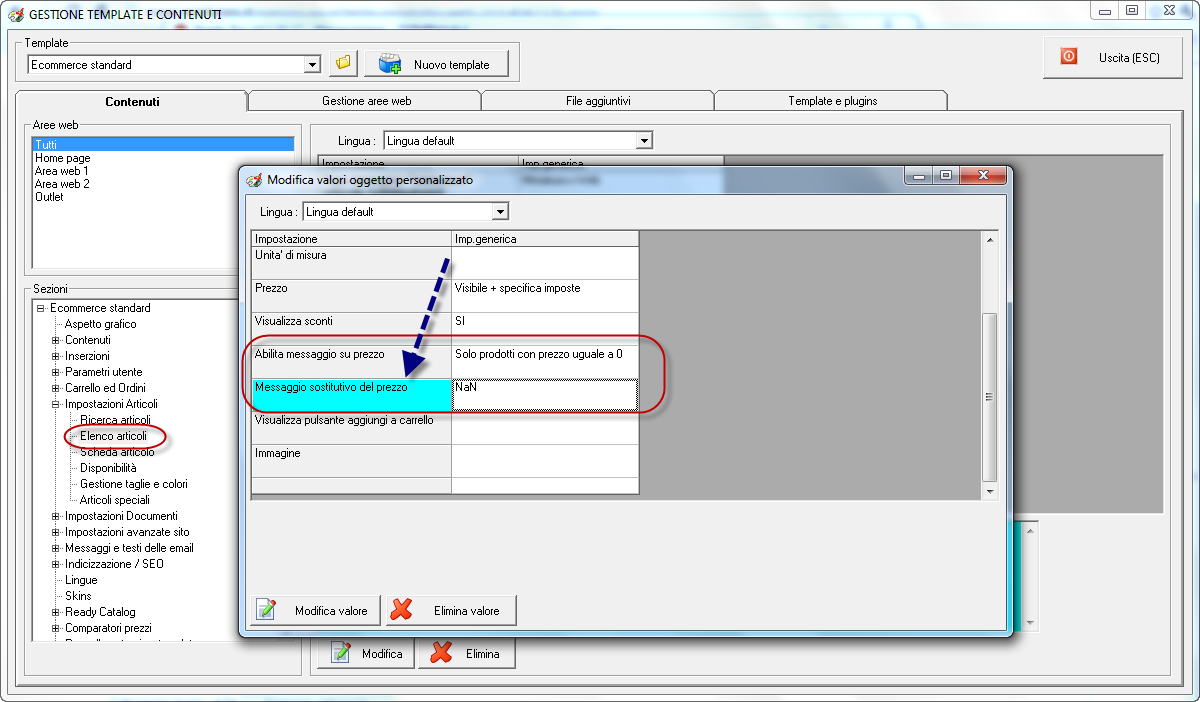This screenshot has height=702, width=1200.
Task: Select the Scheda articolo tree item
Action: coord(117,452)
